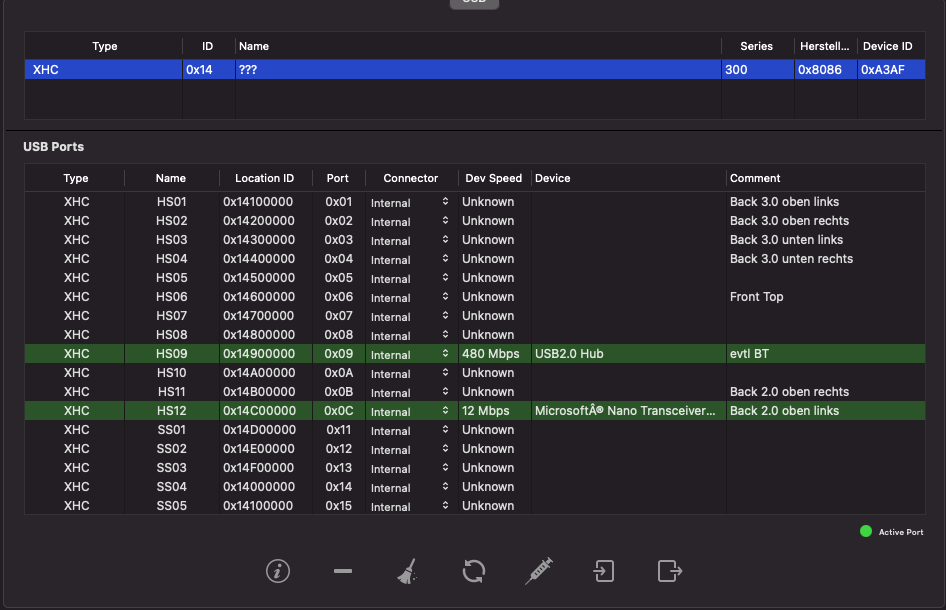
Task: Expand the Connector selector for SS01
Action: 410,431
